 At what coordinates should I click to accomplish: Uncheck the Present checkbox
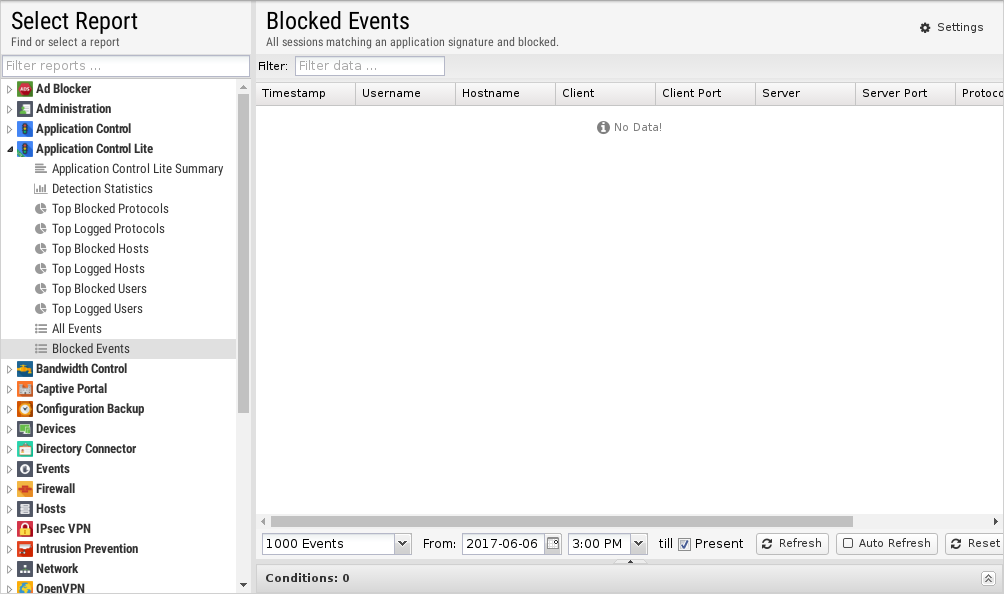pyautogui.click(x=685, y=544)
